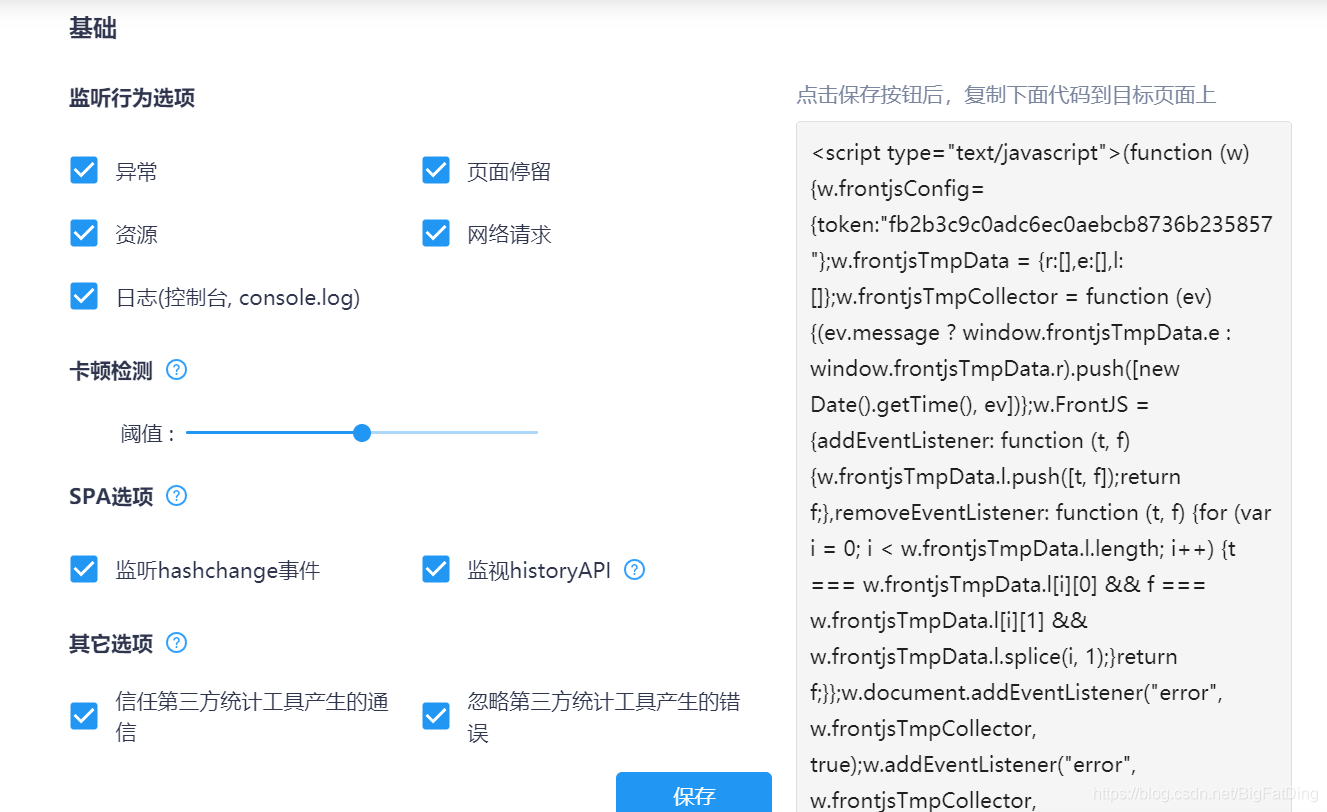Click the 其它选项 label
Image resolution: width=1327 pixels, height=812 pixels.
111,643
